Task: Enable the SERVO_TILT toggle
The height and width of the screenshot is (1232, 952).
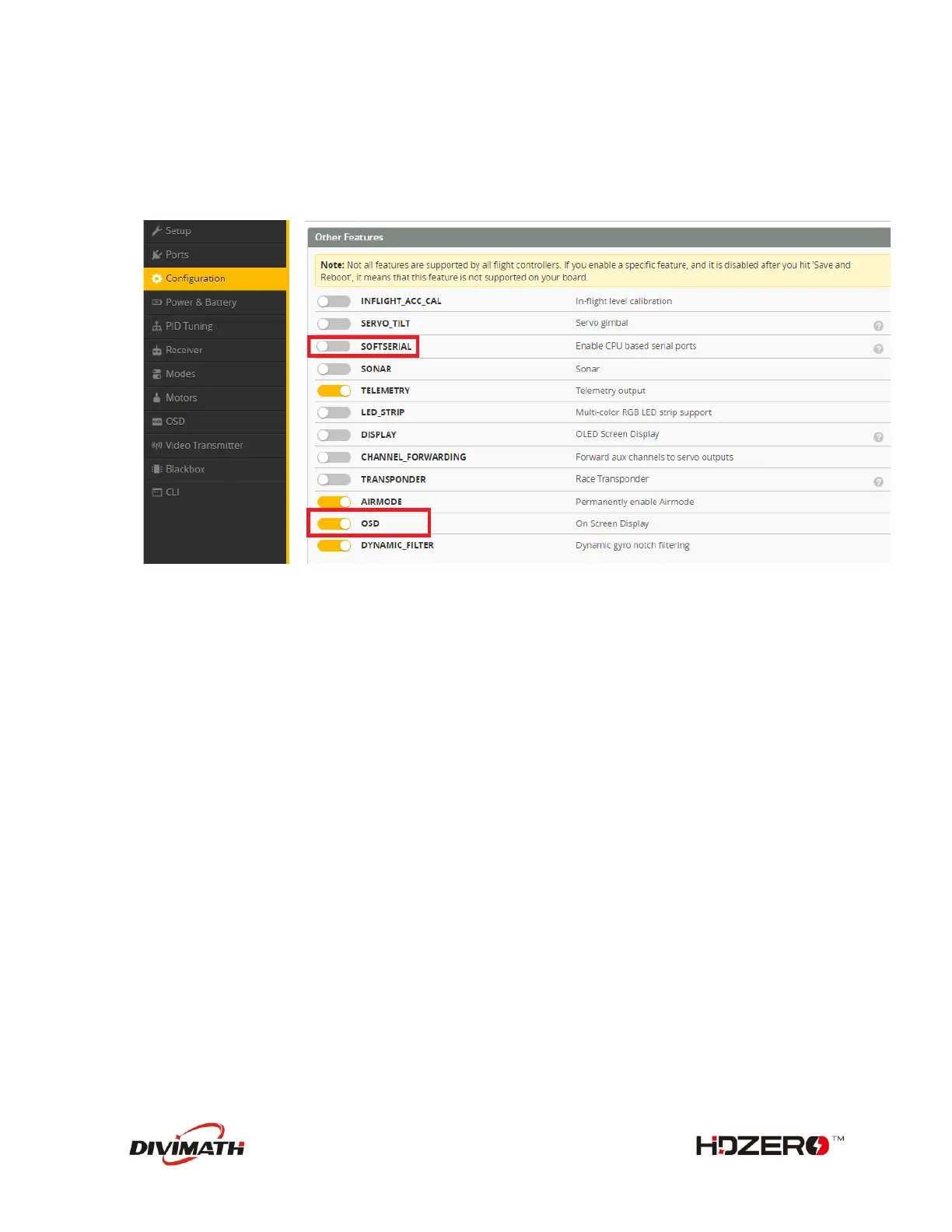Action: [334, 324]
